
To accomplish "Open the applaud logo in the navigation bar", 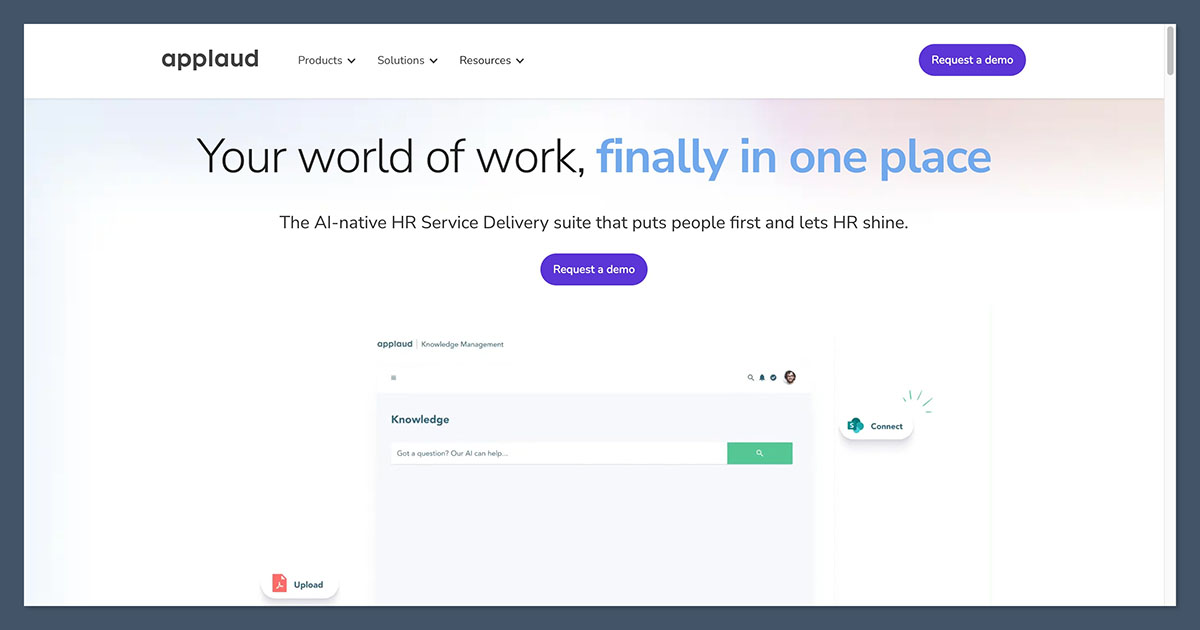I will [x=210, y=59].
